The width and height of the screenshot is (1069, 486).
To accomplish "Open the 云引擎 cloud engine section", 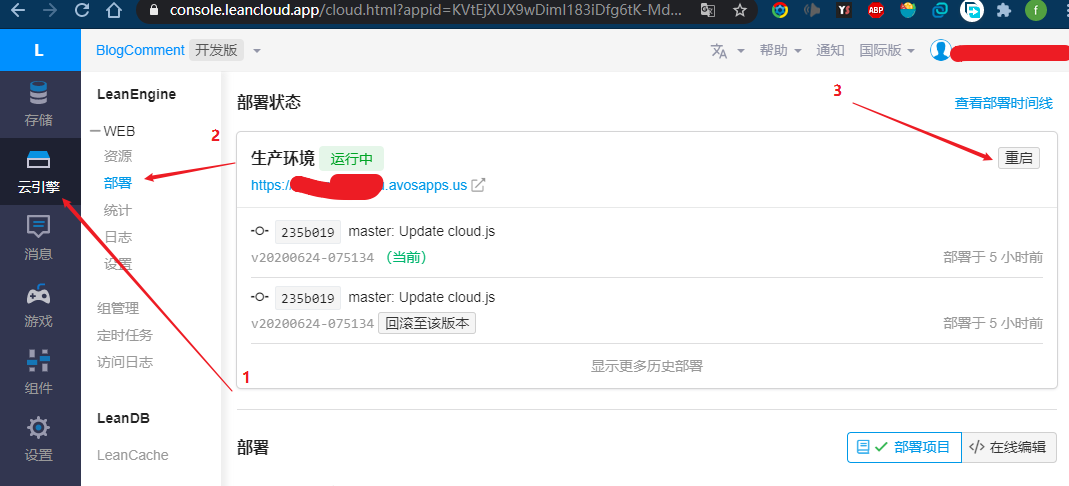I will coord(39,171).
